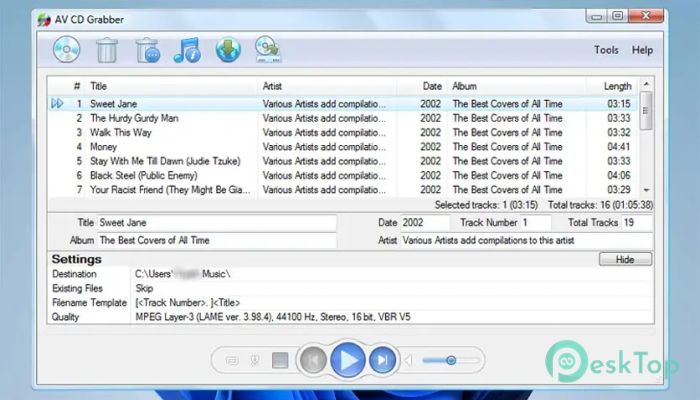The image size is (700, 400).
Task: Click the speaker volume icon
Action: tap(408, 360)
